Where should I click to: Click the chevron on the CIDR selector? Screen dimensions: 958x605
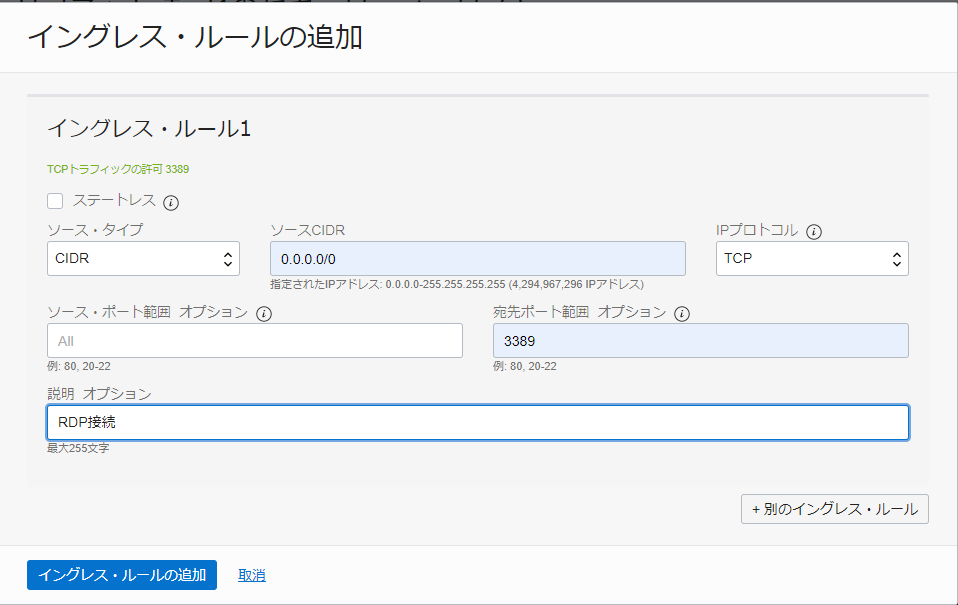(229, 258)
